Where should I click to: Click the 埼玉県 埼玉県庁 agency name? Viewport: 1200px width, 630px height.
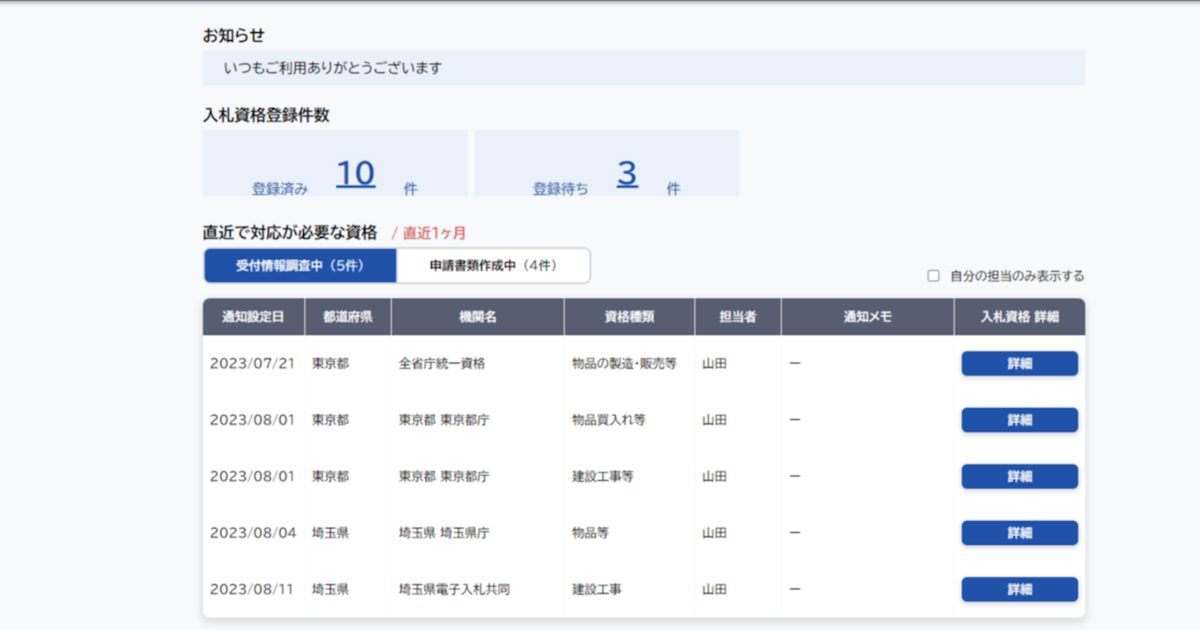click(444, 533)
